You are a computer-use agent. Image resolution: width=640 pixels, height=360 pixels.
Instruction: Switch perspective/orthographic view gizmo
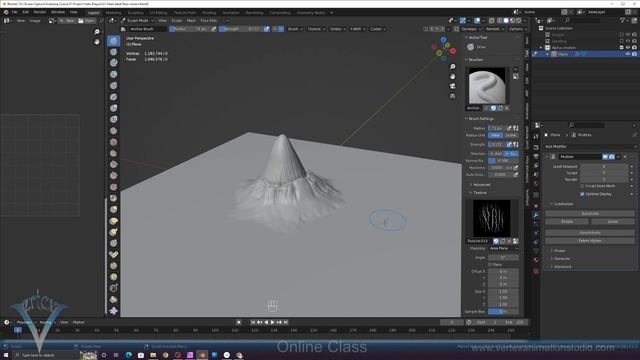(453, 96)
